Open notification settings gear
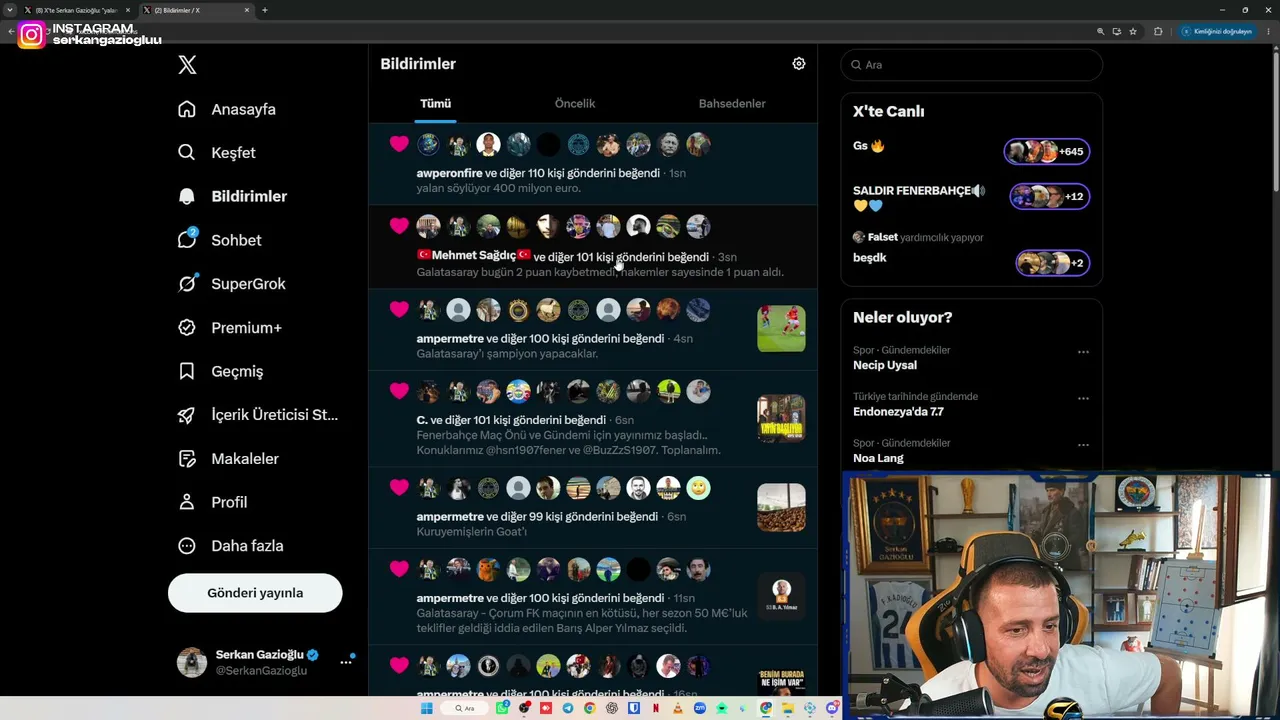 click(x=799, y=64)
